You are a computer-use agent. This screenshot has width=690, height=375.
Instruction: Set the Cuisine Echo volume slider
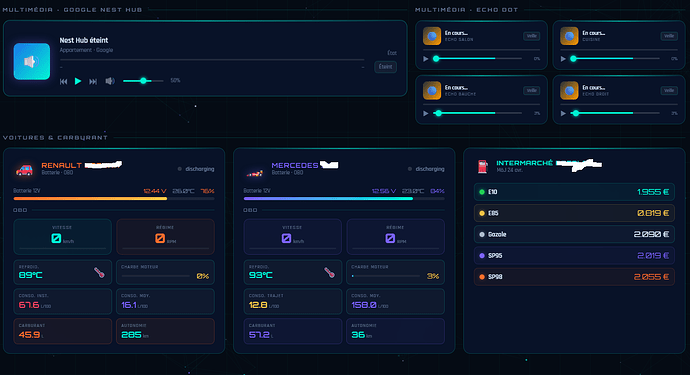[616, 59]
